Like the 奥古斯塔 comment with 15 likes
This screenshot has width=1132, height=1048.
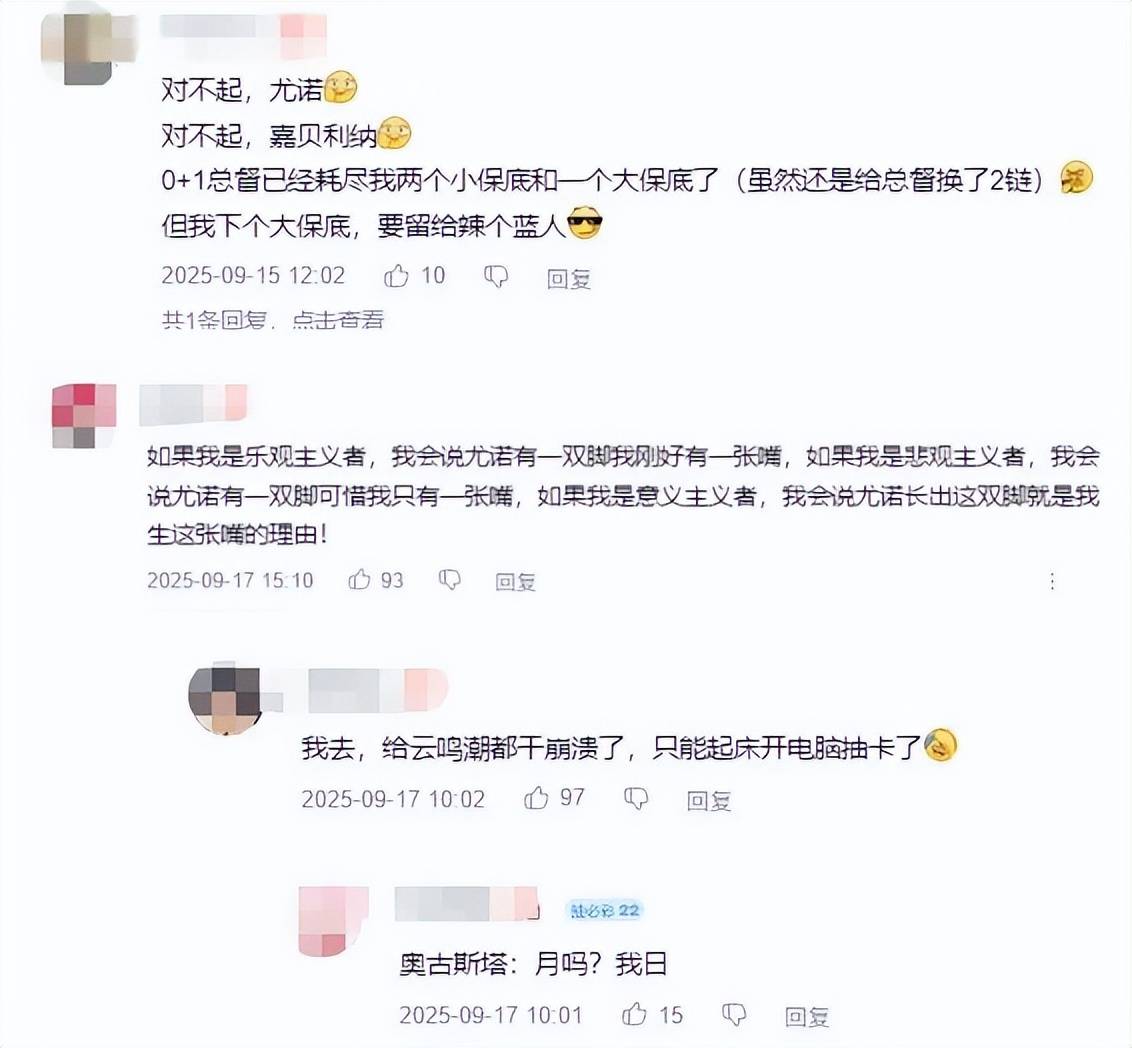coord(634,1013)
